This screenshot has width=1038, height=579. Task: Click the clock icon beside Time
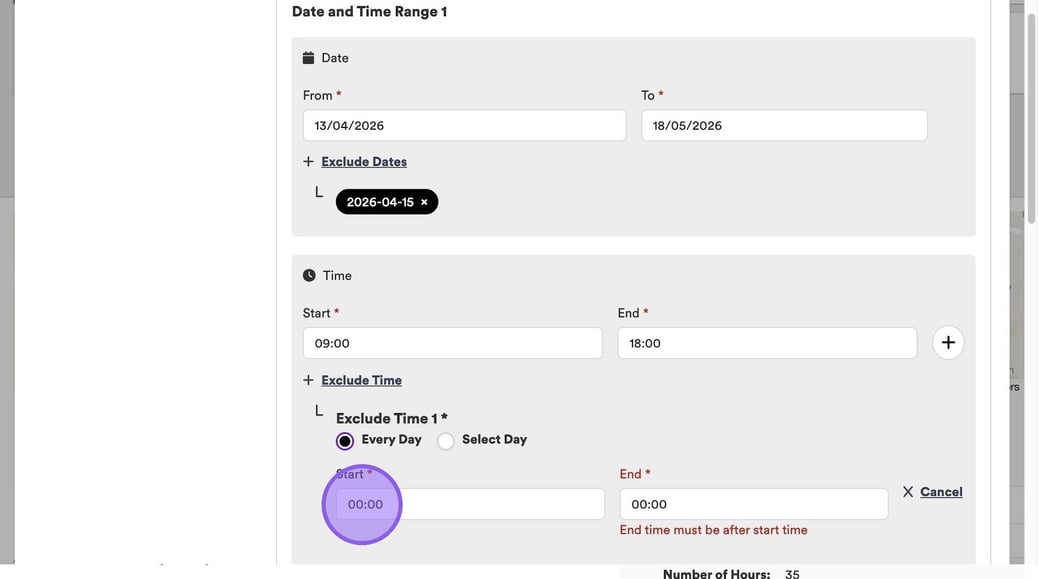pyautogui.click(x=309, y=275)
